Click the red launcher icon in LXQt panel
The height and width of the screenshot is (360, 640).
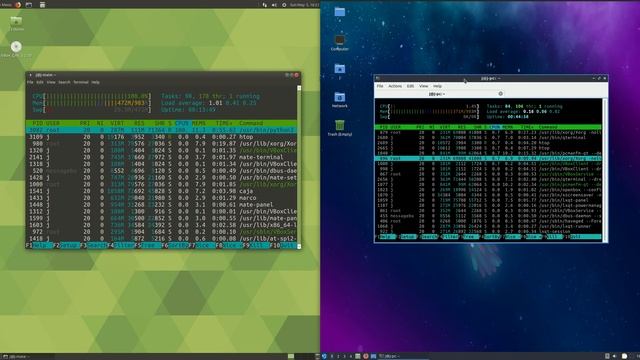coord(366,356)
